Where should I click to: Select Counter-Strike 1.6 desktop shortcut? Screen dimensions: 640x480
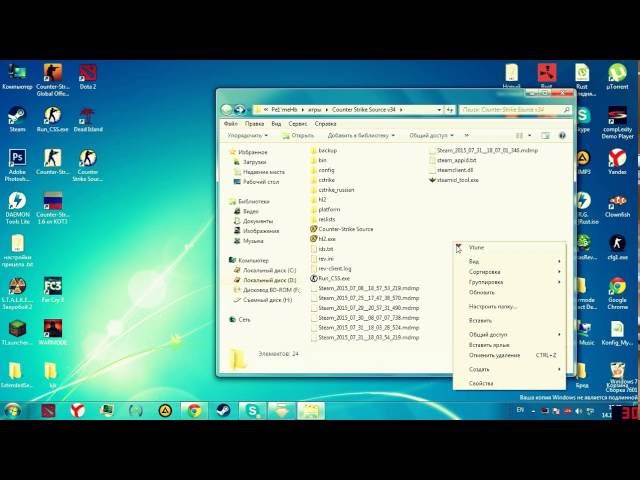pos(52,208)
